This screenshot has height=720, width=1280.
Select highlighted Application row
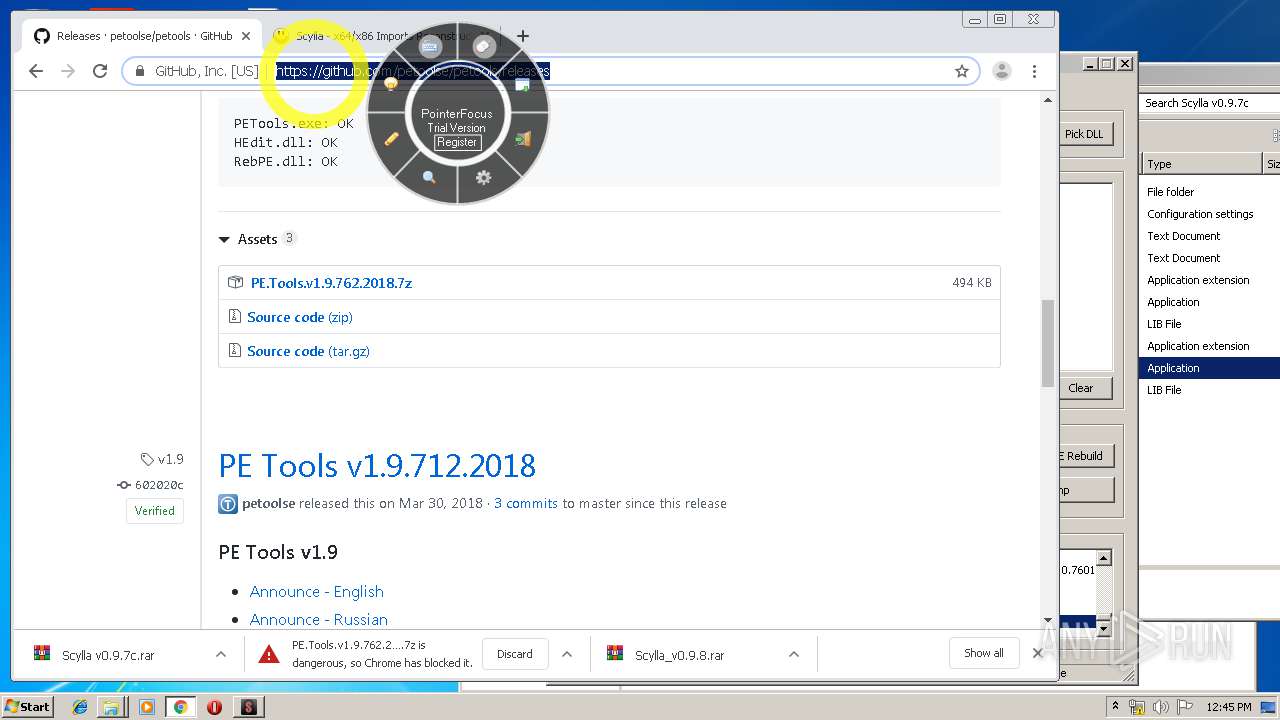point(1209,368)
